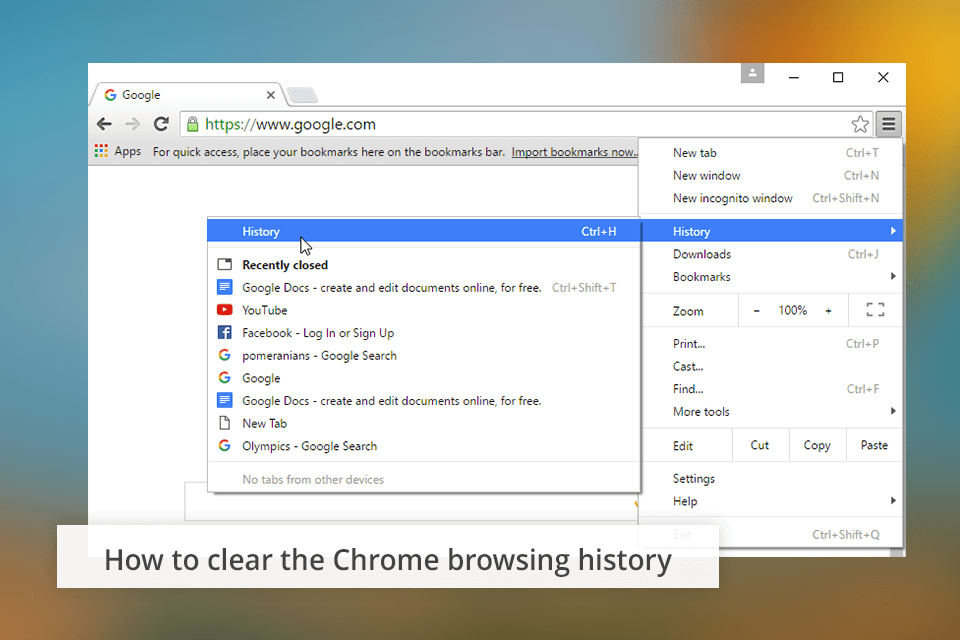Click the New Tab page icon
960x640 pixels.
225,423
